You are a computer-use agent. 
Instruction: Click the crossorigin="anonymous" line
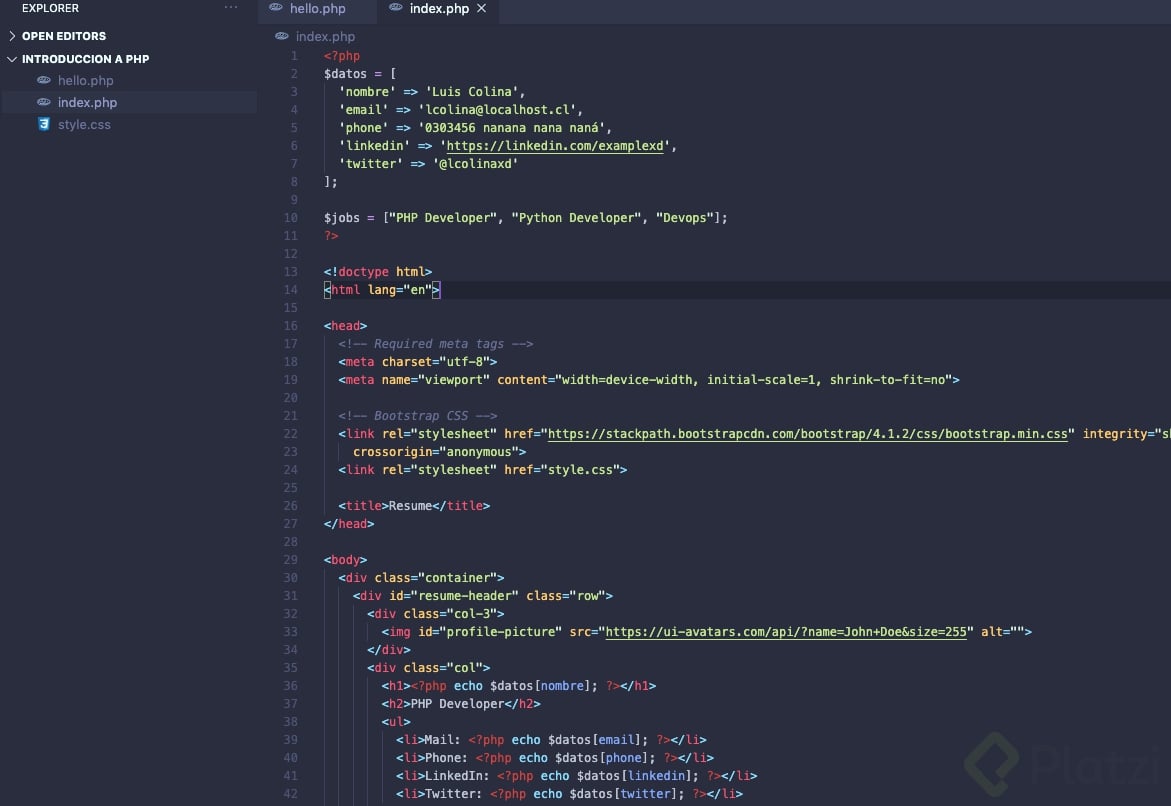439,452
